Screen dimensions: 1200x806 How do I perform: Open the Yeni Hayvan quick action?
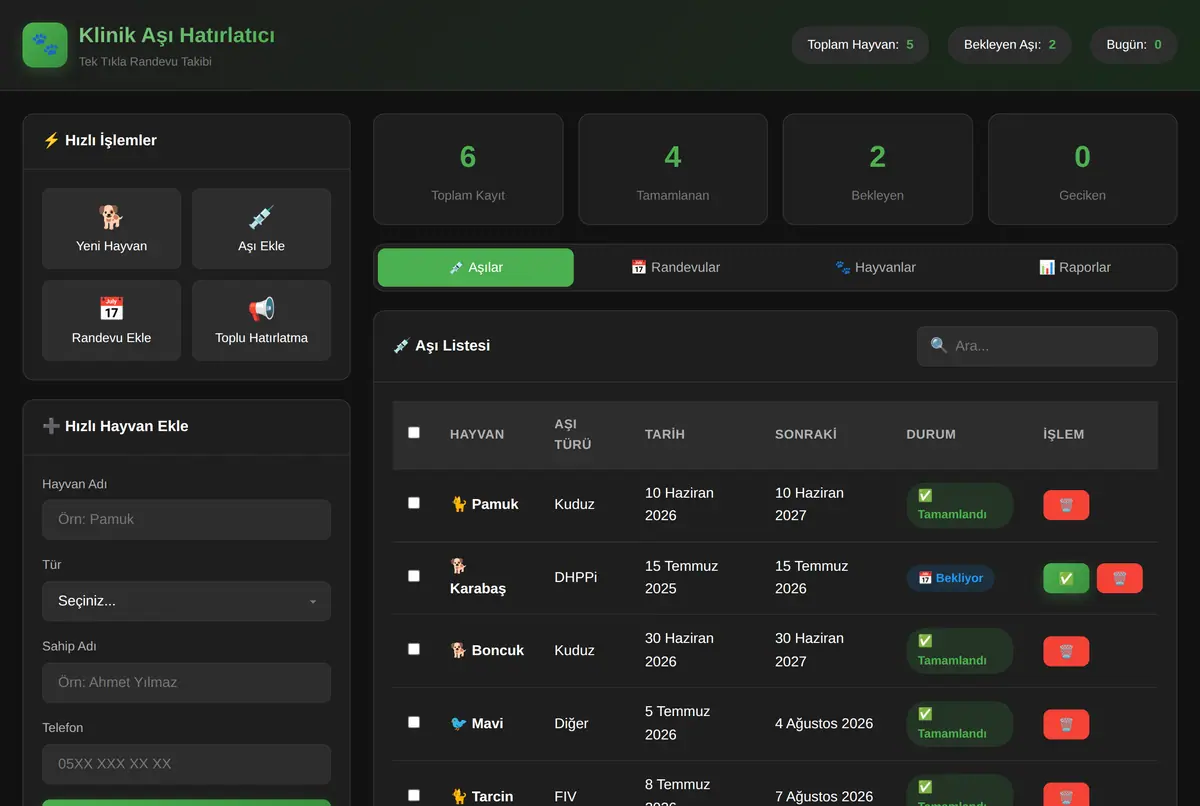click(x=111, y=229)
